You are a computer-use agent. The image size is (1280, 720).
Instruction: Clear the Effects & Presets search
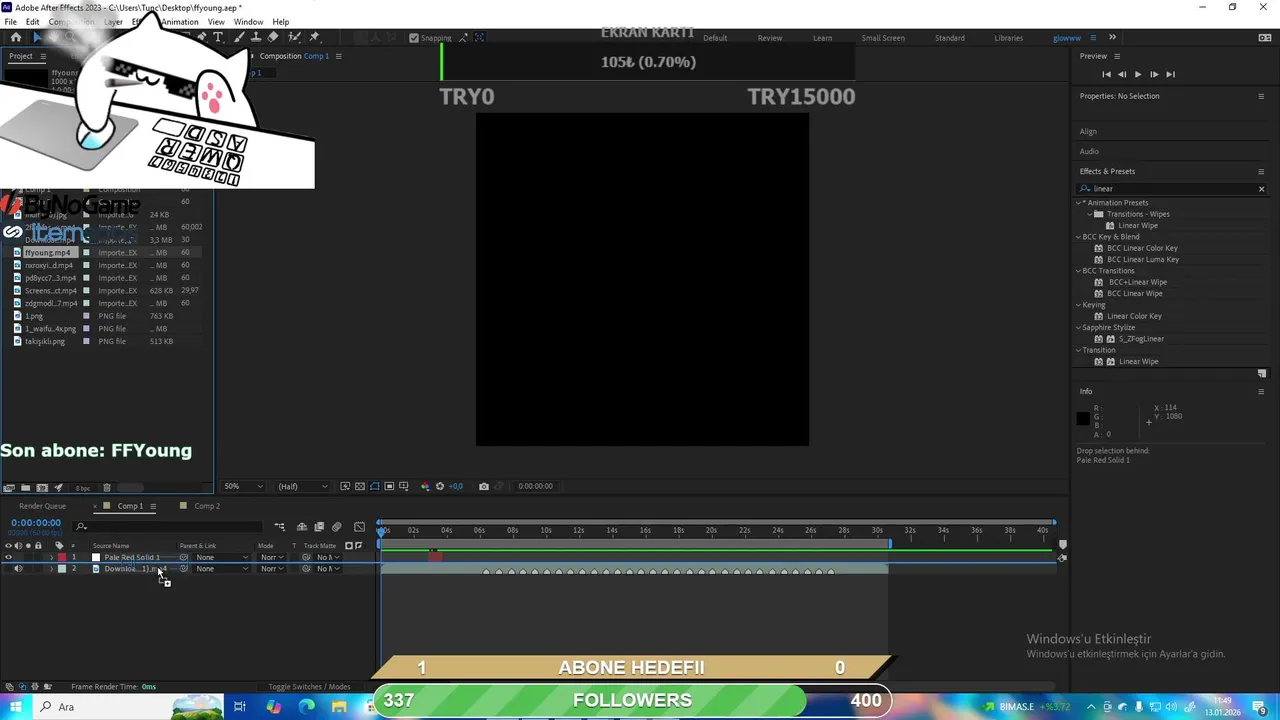click(1261, 189)
